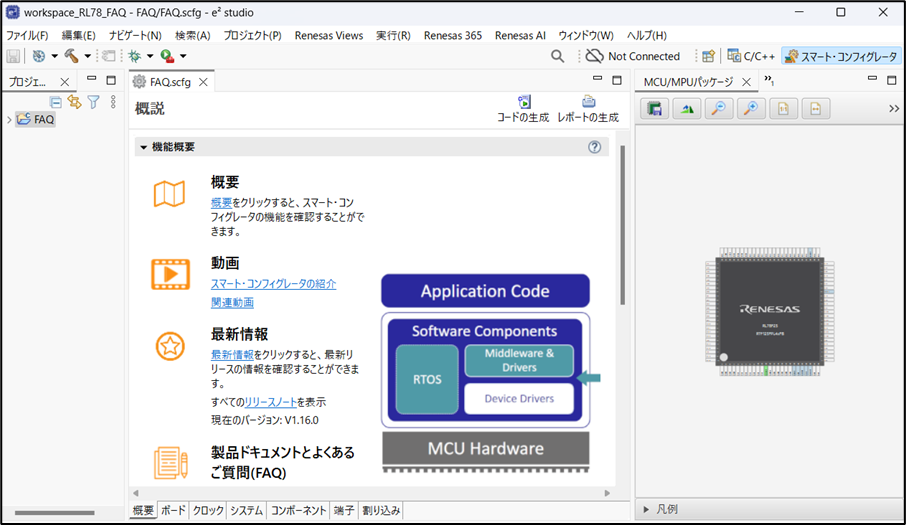
Task: Click the Save disk icon in toolbar
Action: [x=13, y=56]
